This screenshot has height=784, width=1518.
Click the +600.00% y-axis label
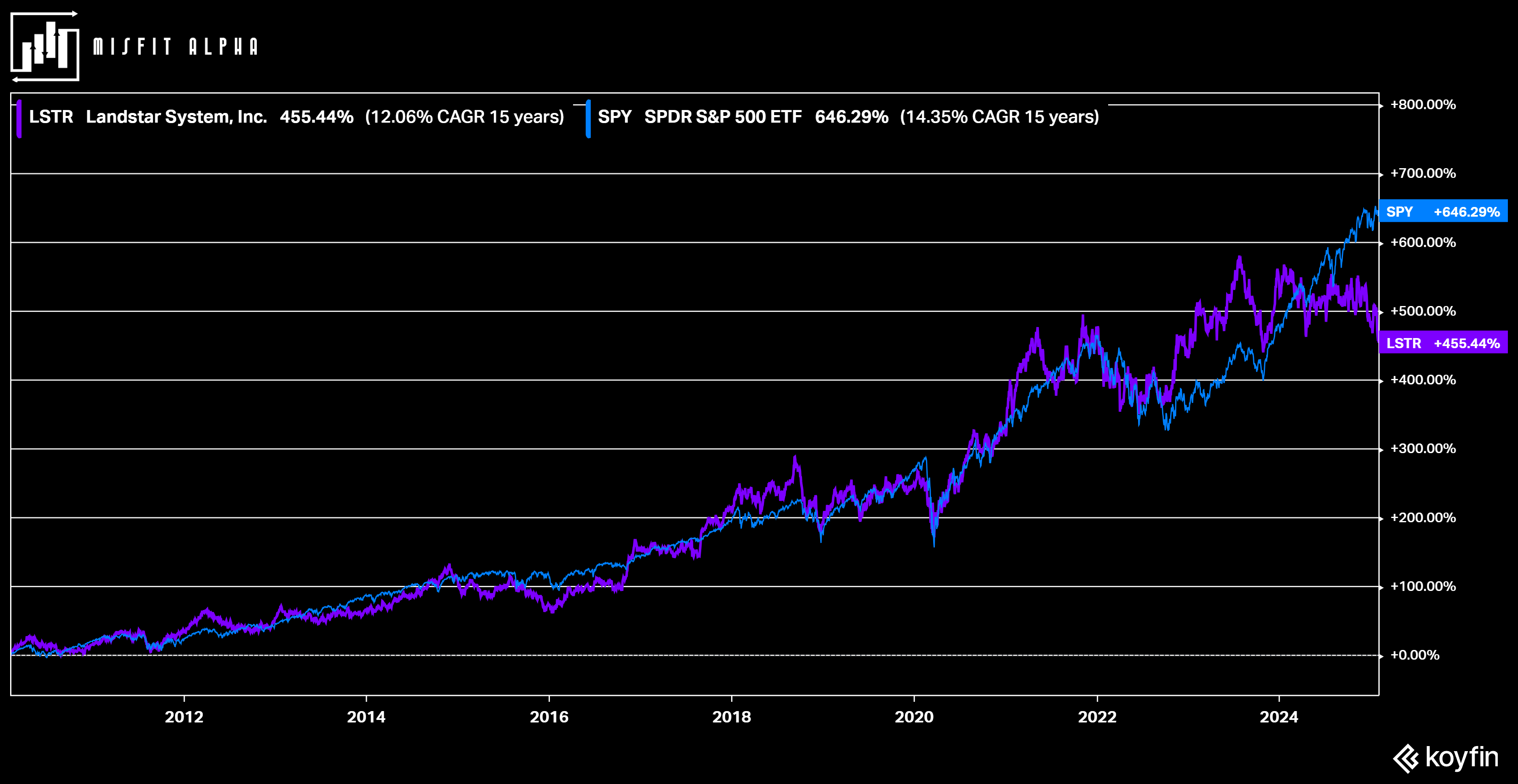[x=1423, y=242]
